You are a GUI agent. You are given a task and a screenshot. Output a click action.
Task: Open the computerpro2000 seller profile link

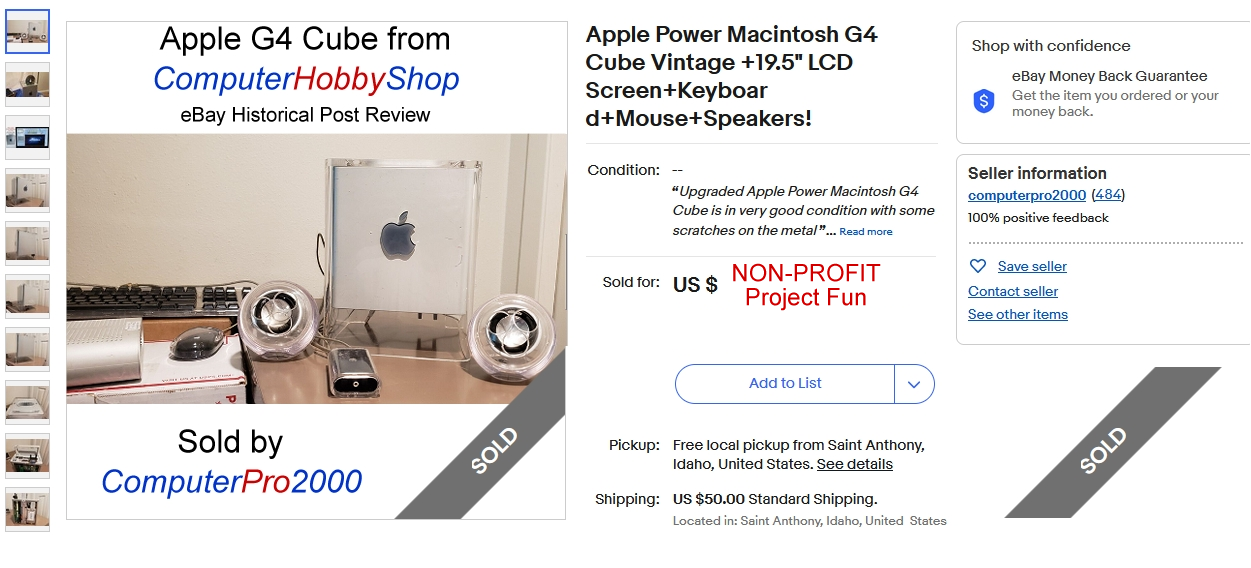coord(1027,195)
